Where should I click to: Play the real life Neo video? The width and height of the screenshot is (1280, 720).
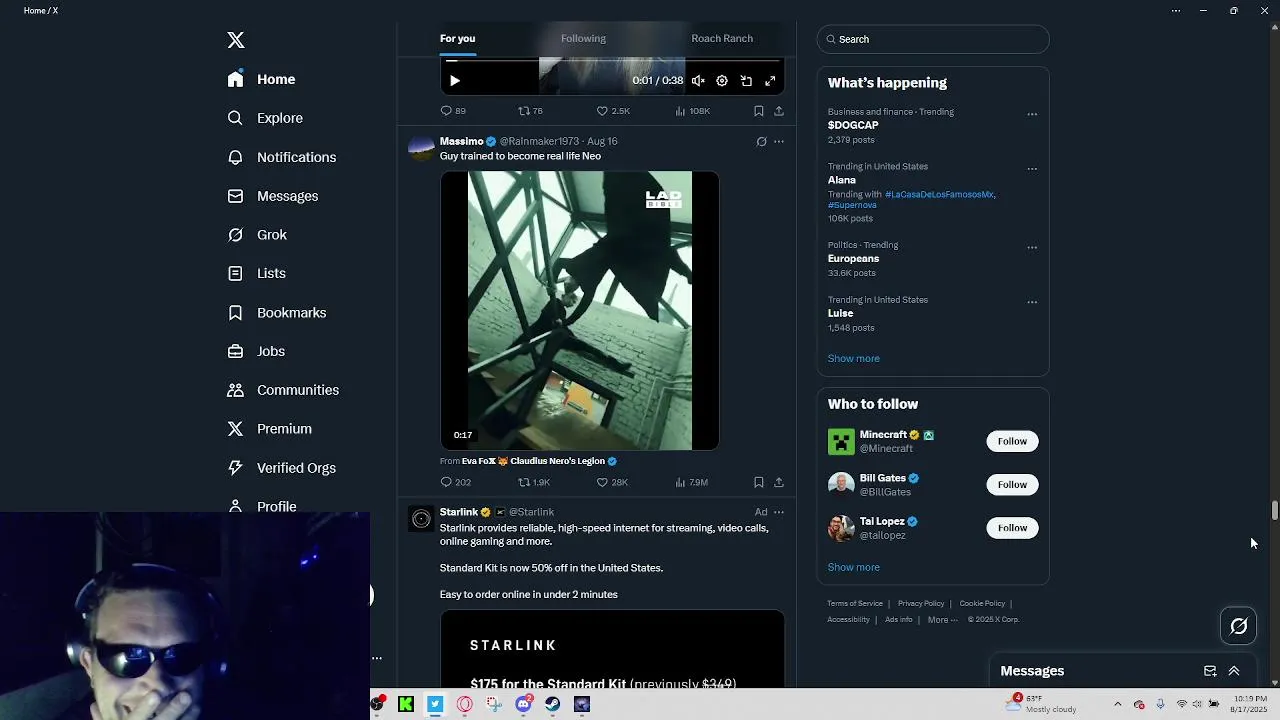pyautogui.click(x=579, y=310)
